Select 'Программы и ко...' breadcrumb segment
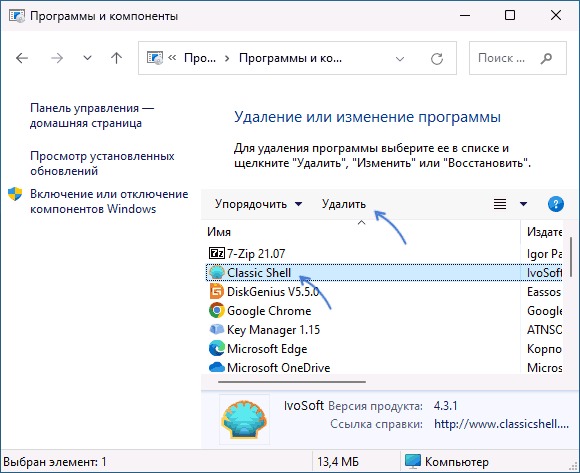 [290, 58]
